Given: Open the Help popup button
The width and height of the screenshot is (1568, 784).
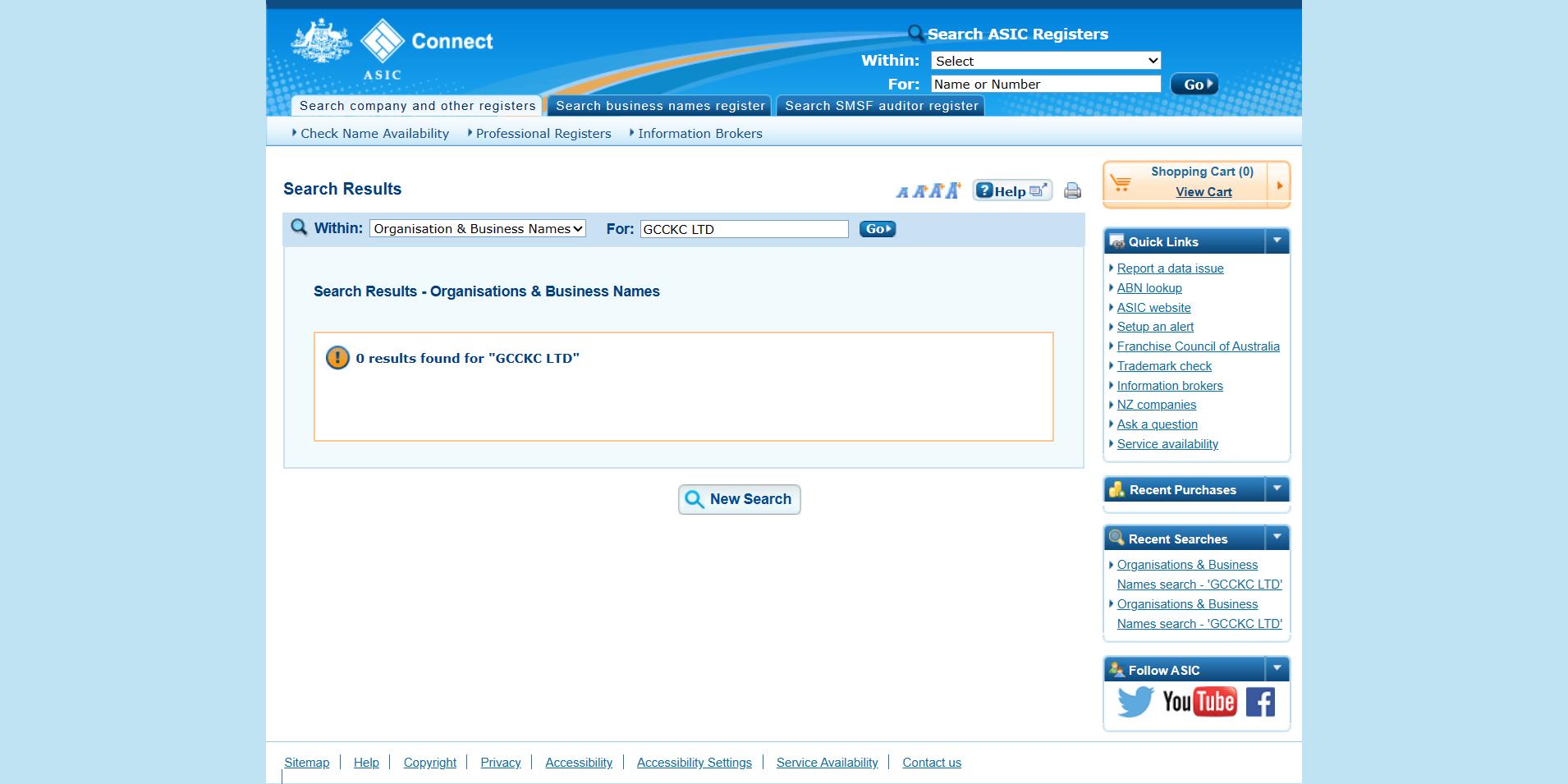Looking at the screenshot, I should (x=1012, y=190).
